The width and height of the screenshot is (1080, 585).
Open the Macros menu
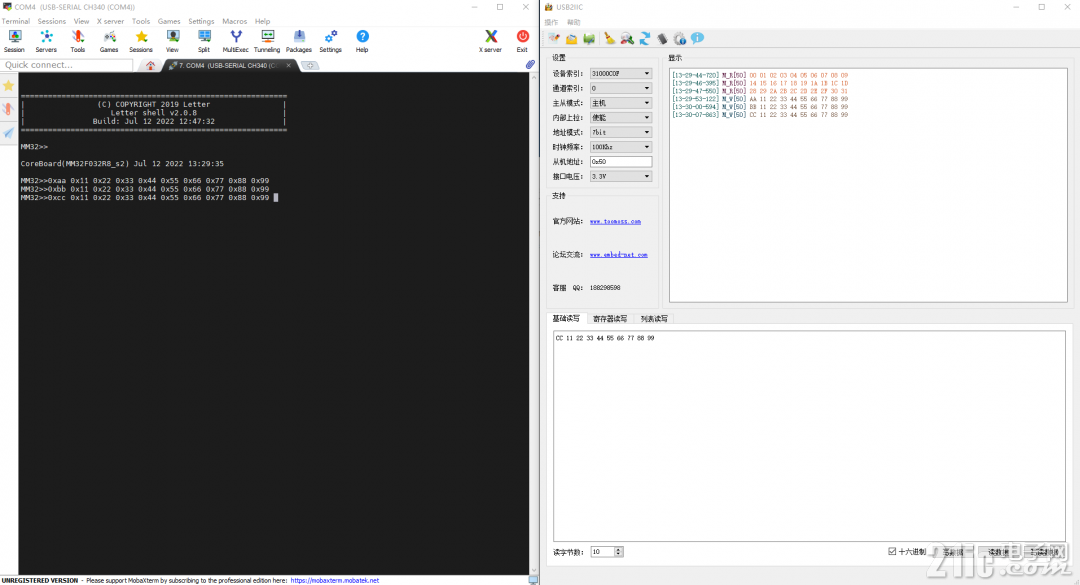coord(234,21)
